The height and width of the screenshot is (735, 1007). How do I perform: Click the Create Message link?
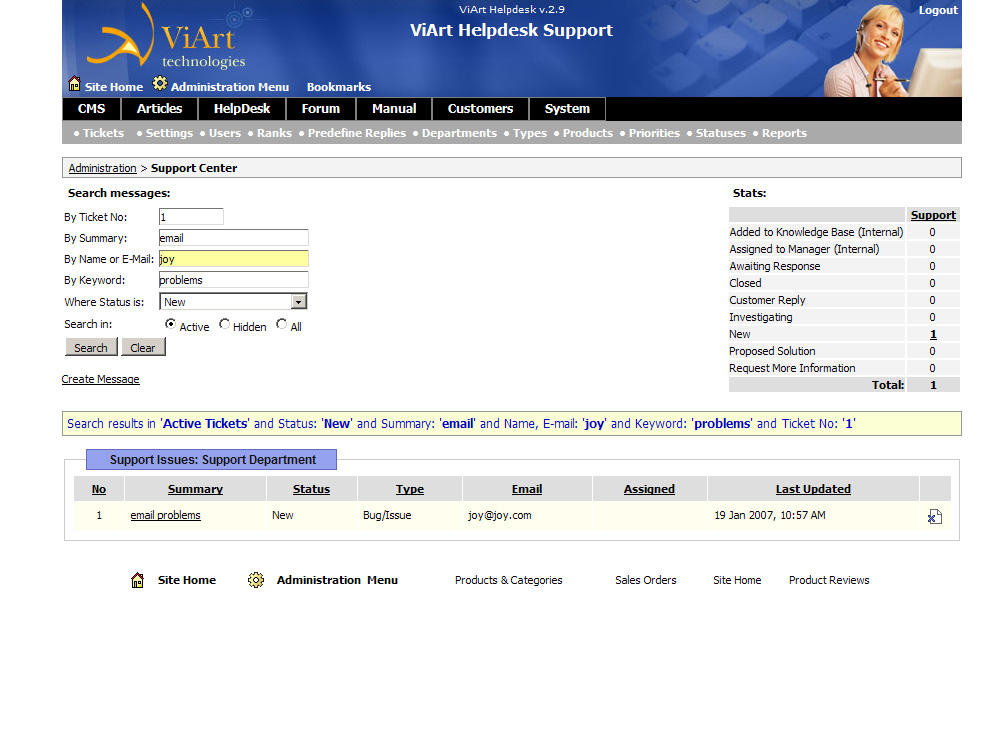100,379
